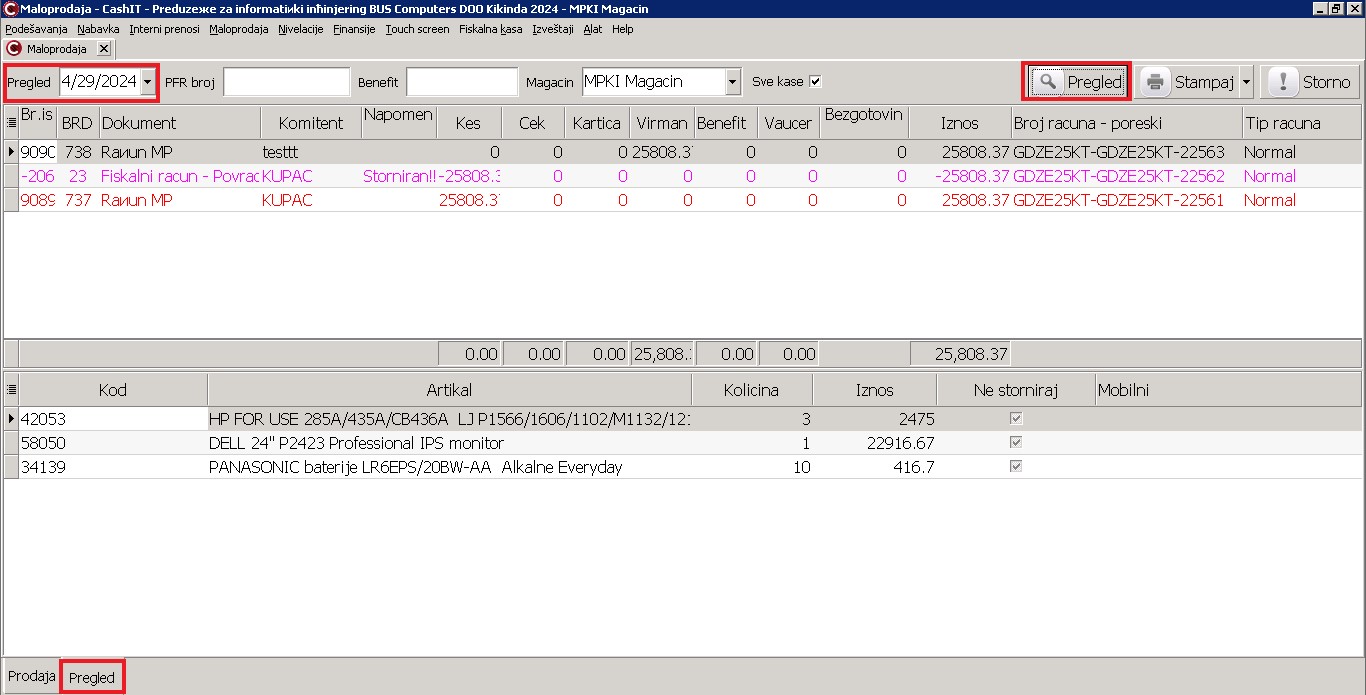Click the articles grid column chooser icon

11,390
